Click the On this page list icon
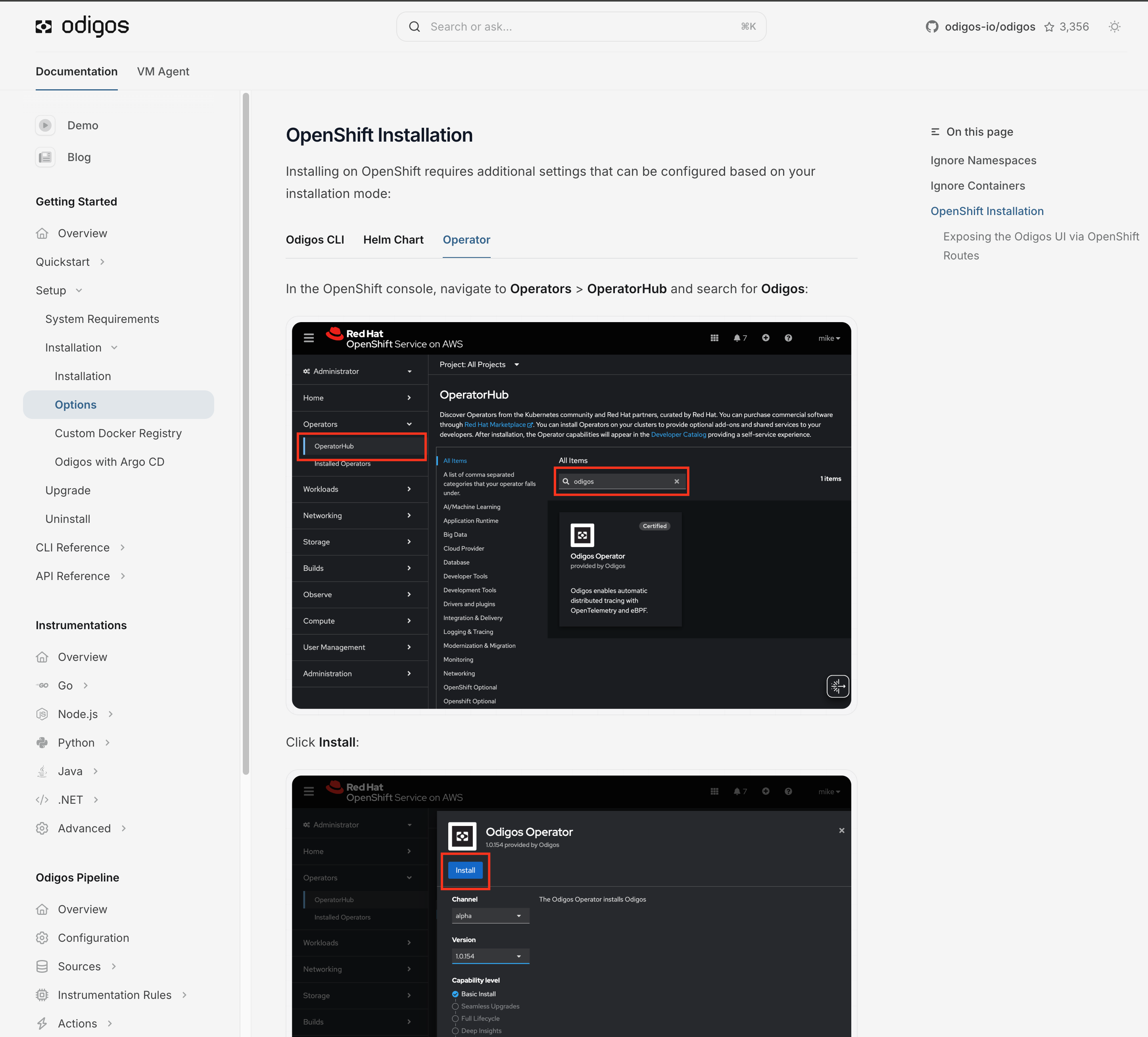 [x=935, y=132]
